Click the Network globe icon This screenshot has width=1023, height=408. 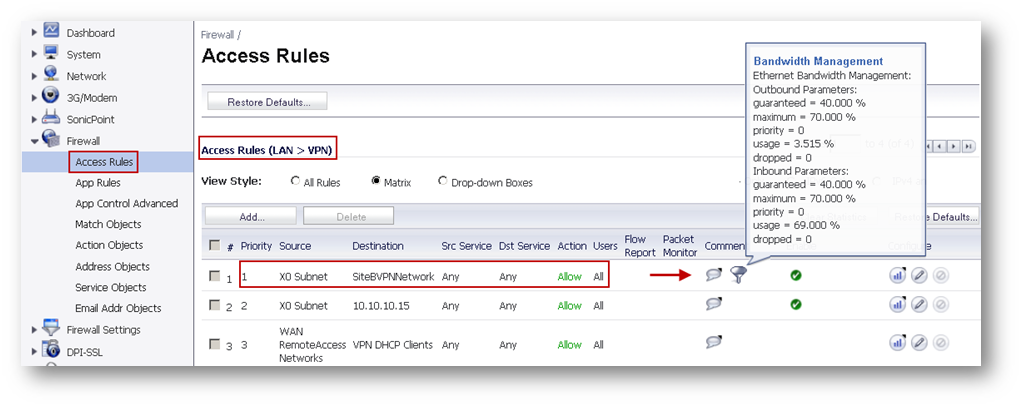pyautogui.click(x=51, y=74)
